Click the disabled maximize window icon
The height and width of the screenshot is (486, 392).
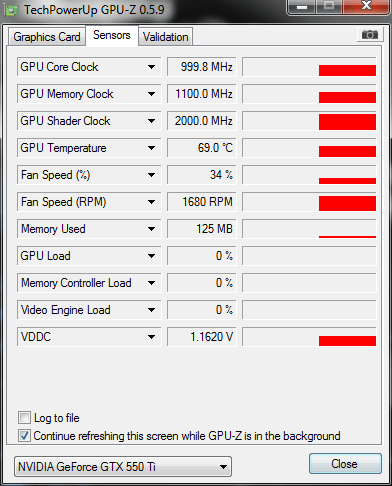click(x=329, y=6)
